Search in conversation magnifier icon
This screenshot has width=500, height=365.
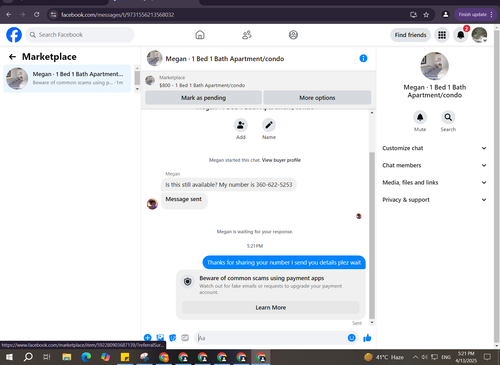click(x=448, y=117)
